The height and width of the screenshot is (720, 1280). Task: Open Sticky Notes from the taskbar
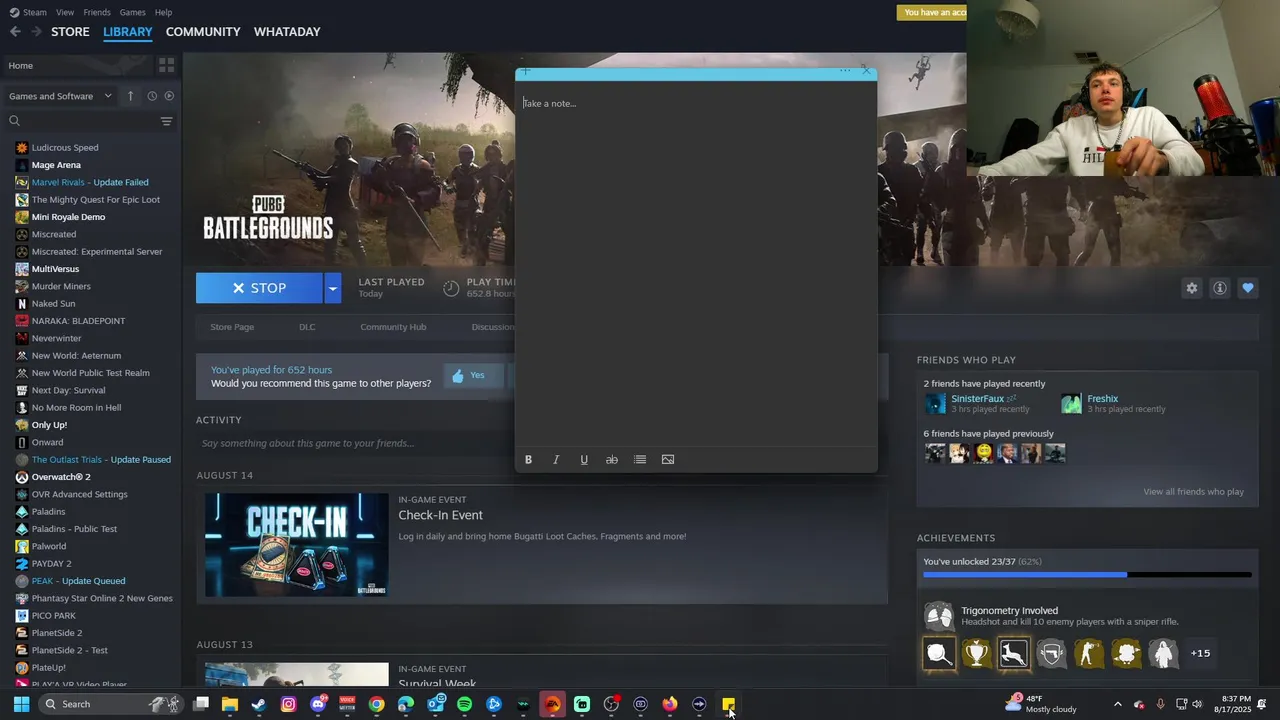(729, 704)
